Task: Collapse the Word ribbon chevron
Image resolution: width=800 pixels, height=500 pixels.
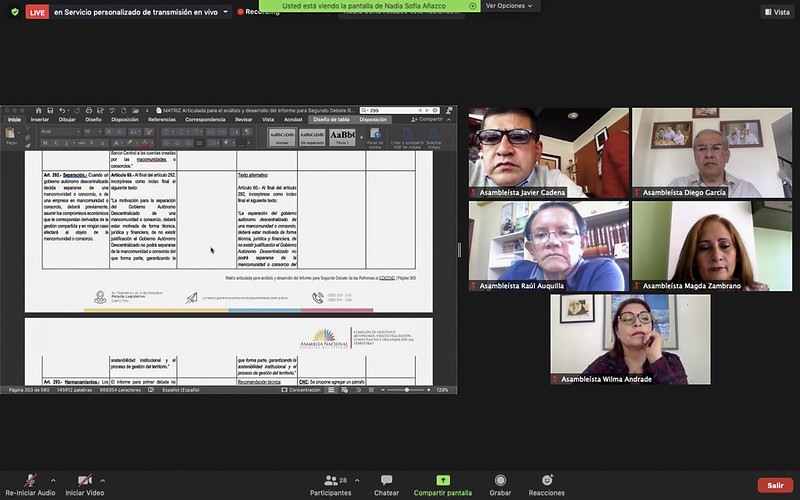Action: [449, 119]
